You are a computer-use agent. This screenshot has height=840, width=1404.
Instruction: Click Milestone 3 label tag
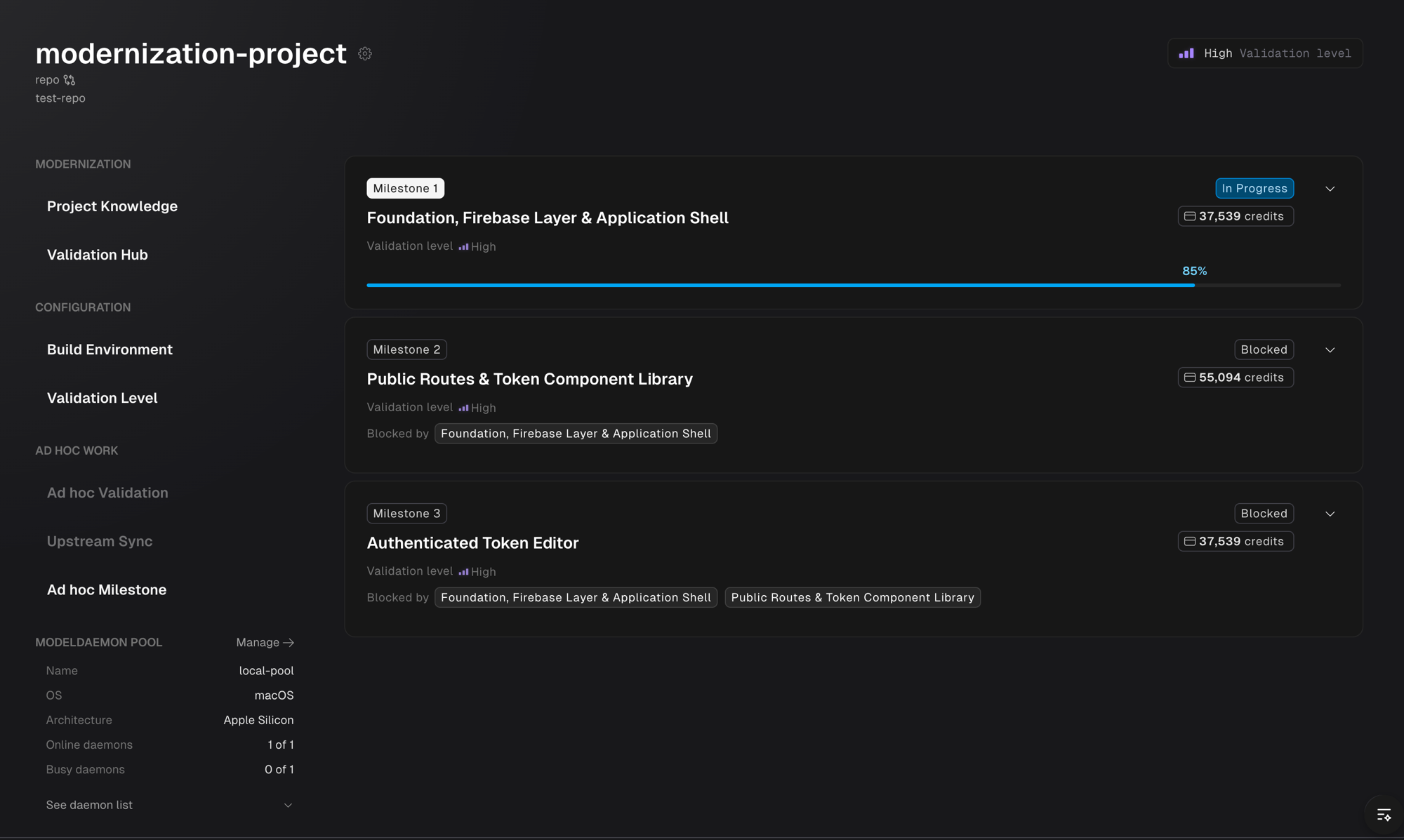point(406,513)
